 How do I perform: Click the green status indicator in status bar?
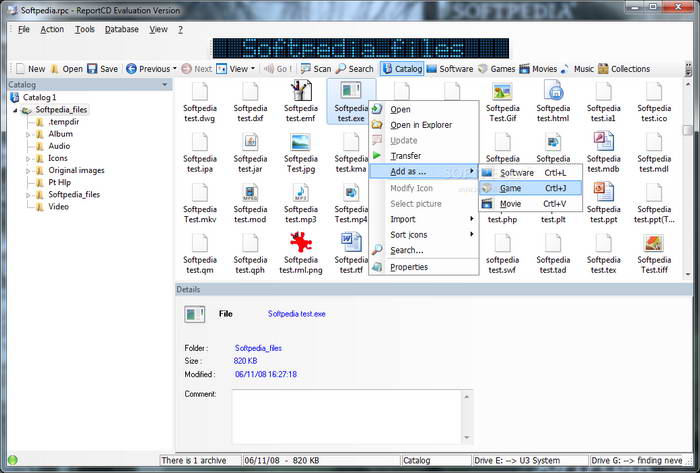13,460
